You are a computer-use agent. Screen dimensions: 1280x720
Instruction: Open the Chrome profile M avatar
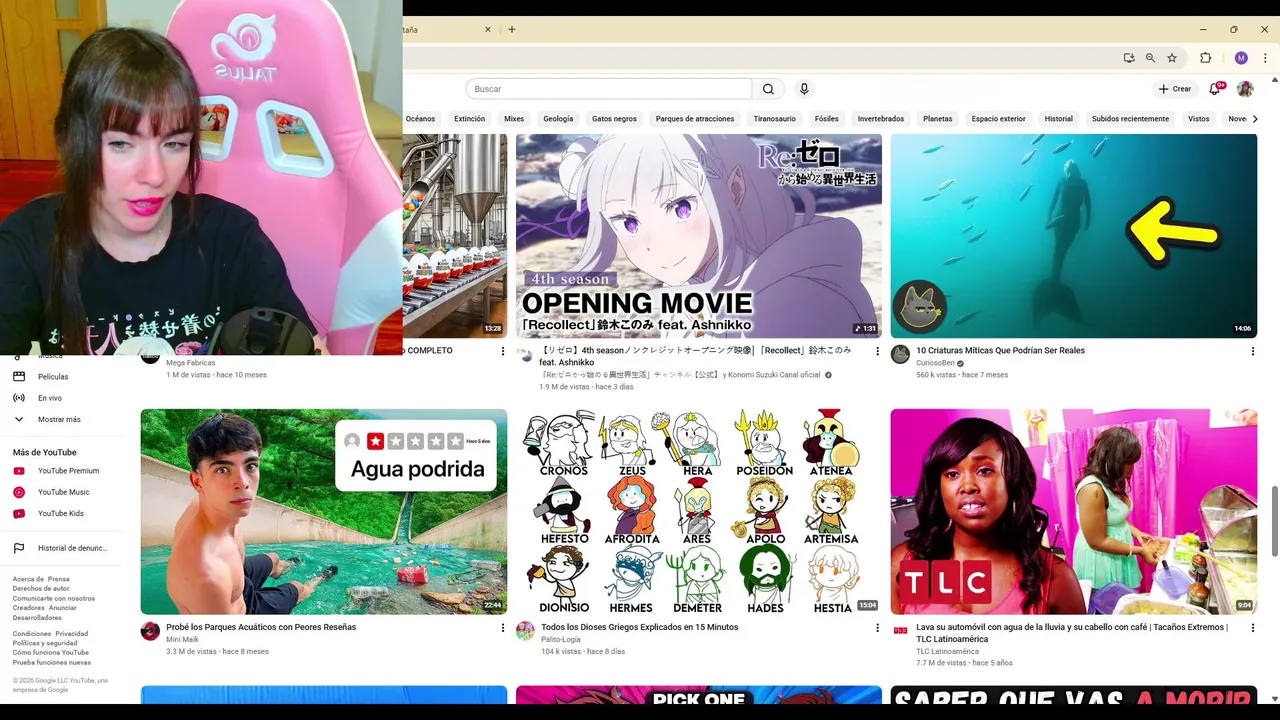point(1241,58)
